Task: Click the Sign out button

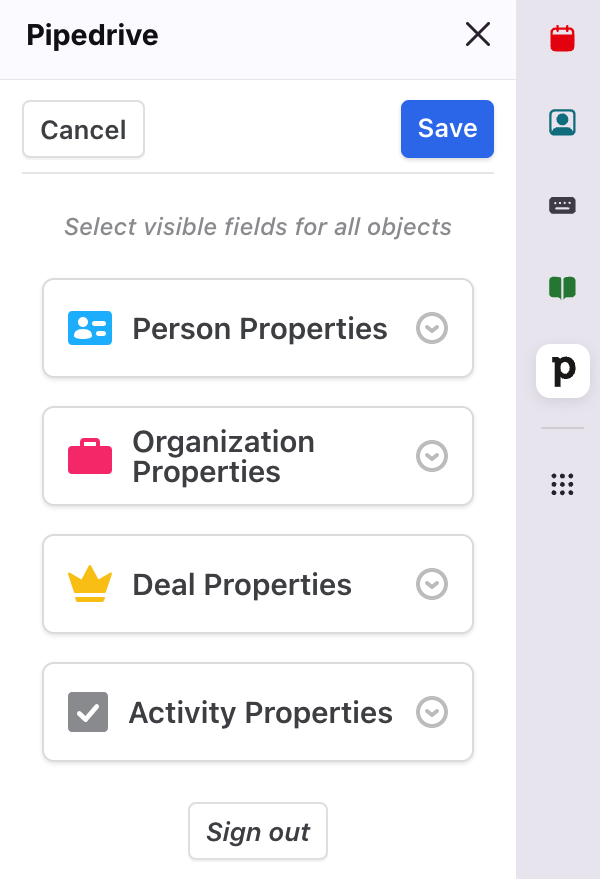Action: pos(258,831)
